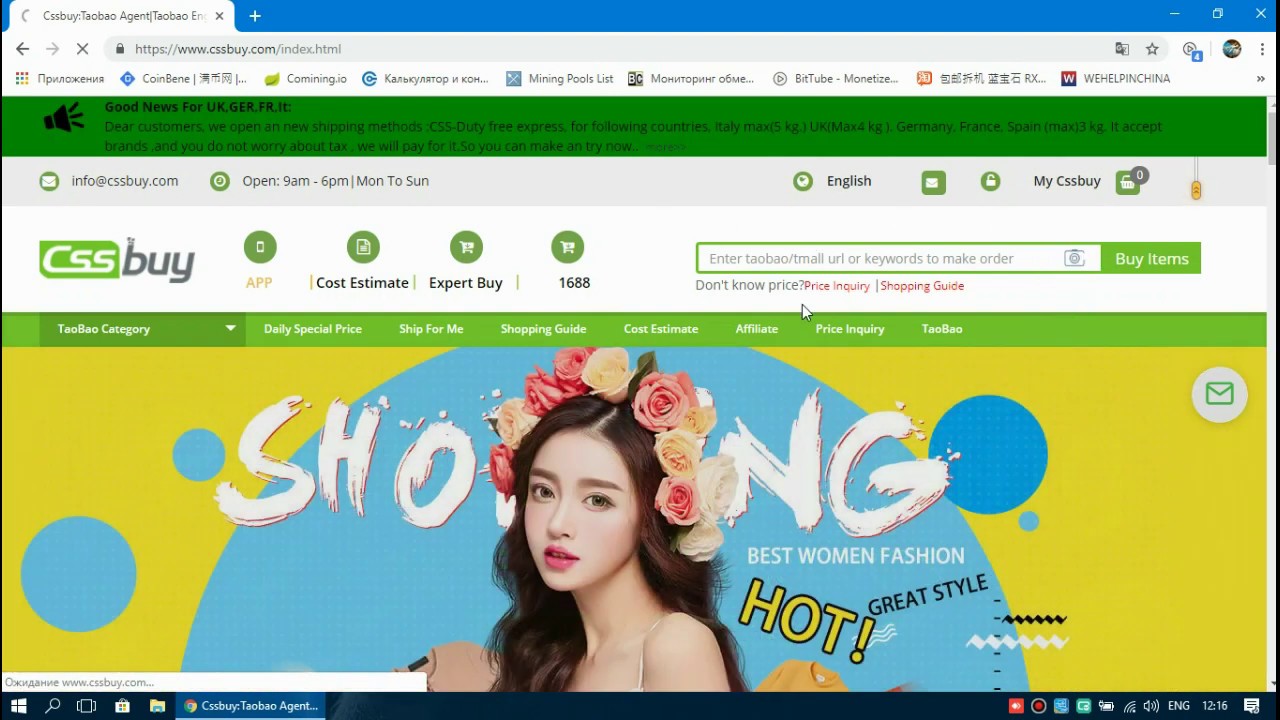1280x720 pixels.
Task: Open the English language selector
Action: point(849,181)
